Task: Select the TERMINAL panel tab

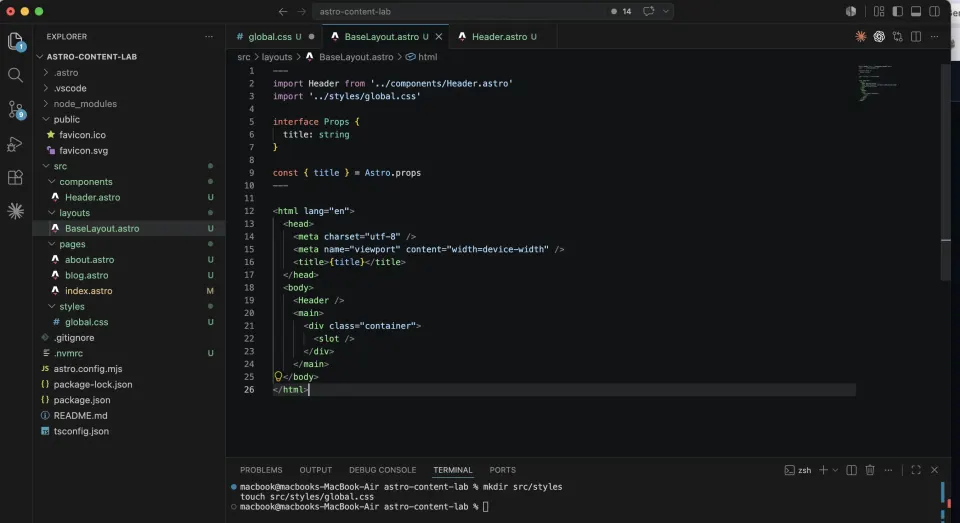Action: [452, 470]
